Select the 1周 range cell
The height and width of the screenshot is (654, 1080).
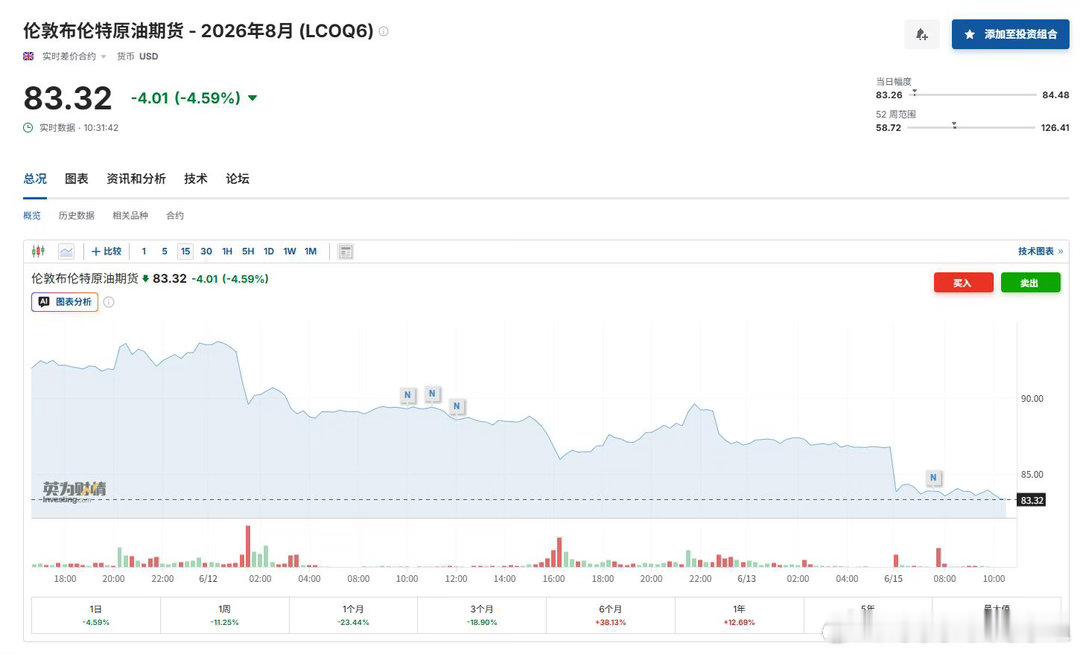(225, 615)
